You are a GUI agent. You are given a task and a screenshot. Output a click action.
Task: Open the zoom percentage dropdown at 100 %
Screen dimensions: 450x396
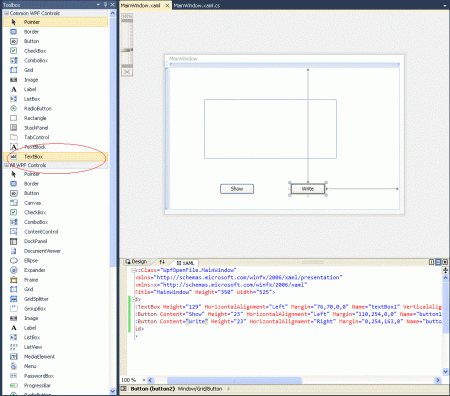[144, 380]
